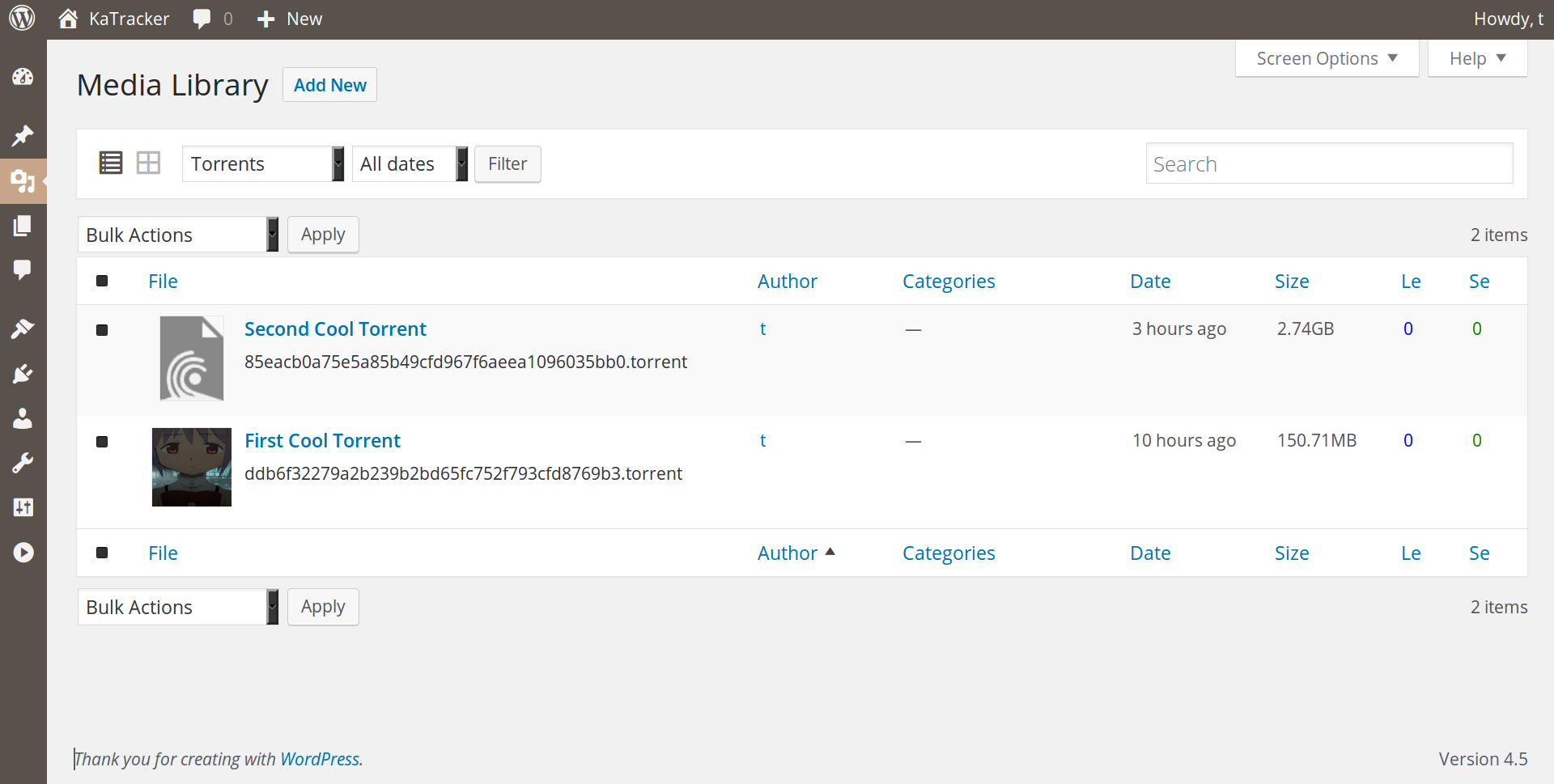Image resolution: width=1554 pixels, height=784 pixels.
Task: Check the First Cool Torrent checkbox
Action: (102, 442)
